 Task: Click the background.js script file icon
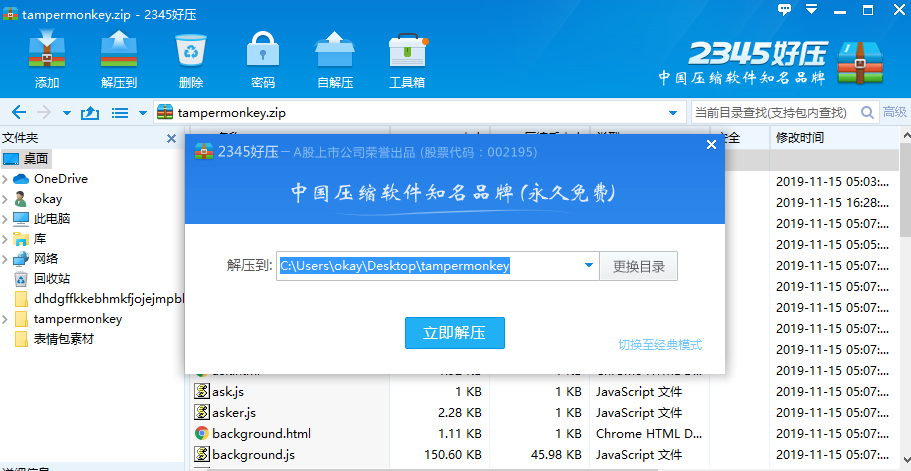tap(202, 455)
